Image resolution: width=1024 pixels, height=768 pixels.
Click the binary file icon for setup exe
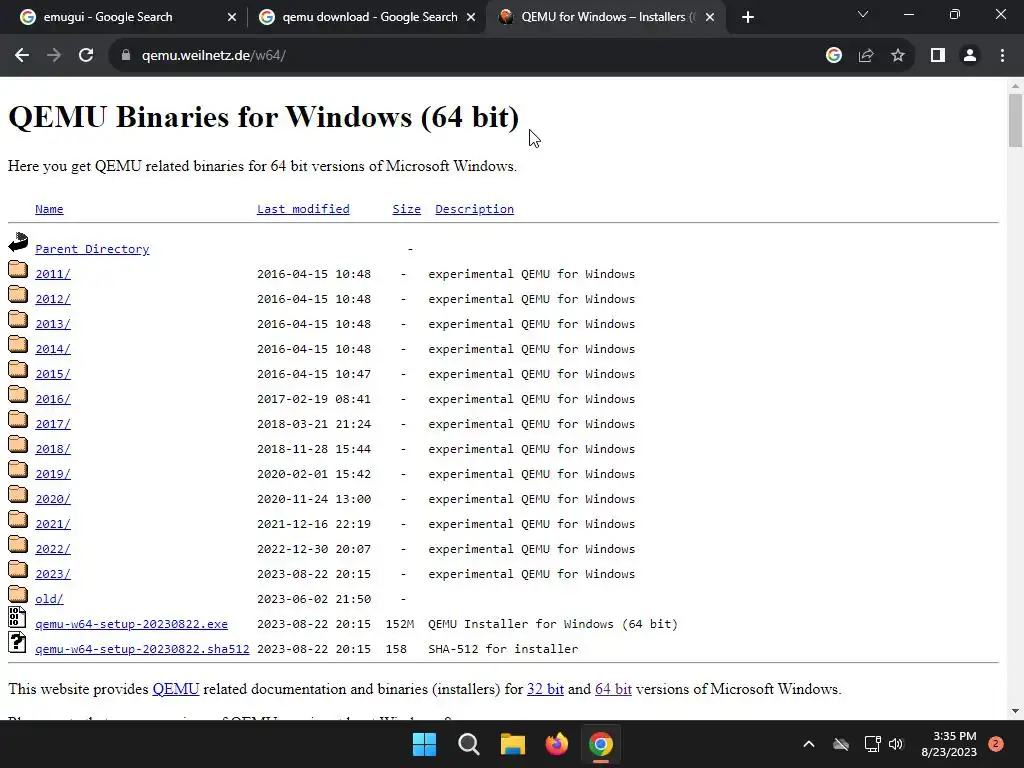[18, 617]
